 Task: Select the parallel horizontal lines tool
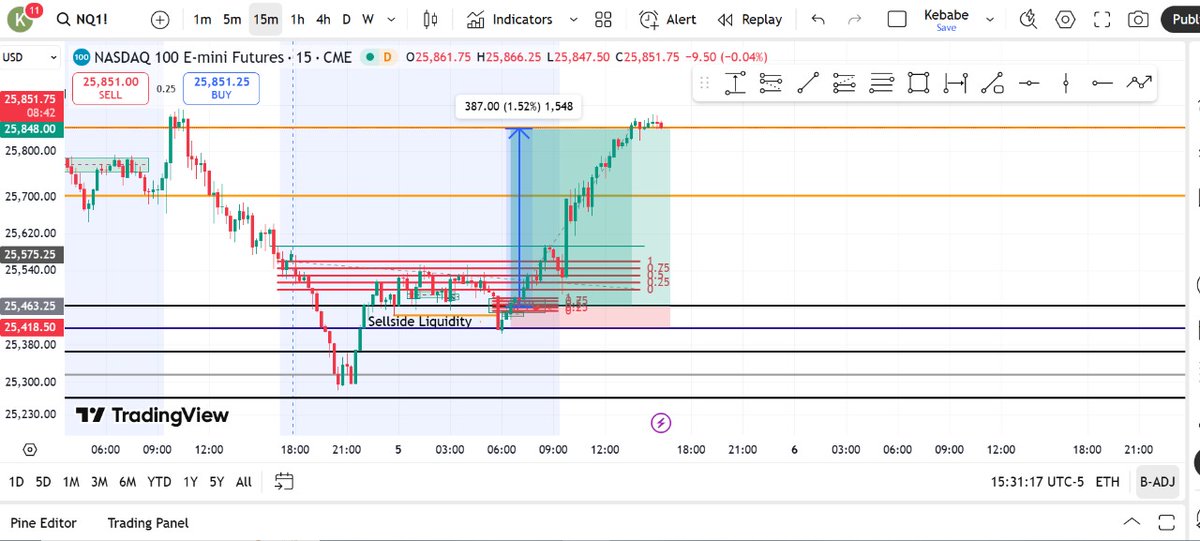click(x=882, y=84)
